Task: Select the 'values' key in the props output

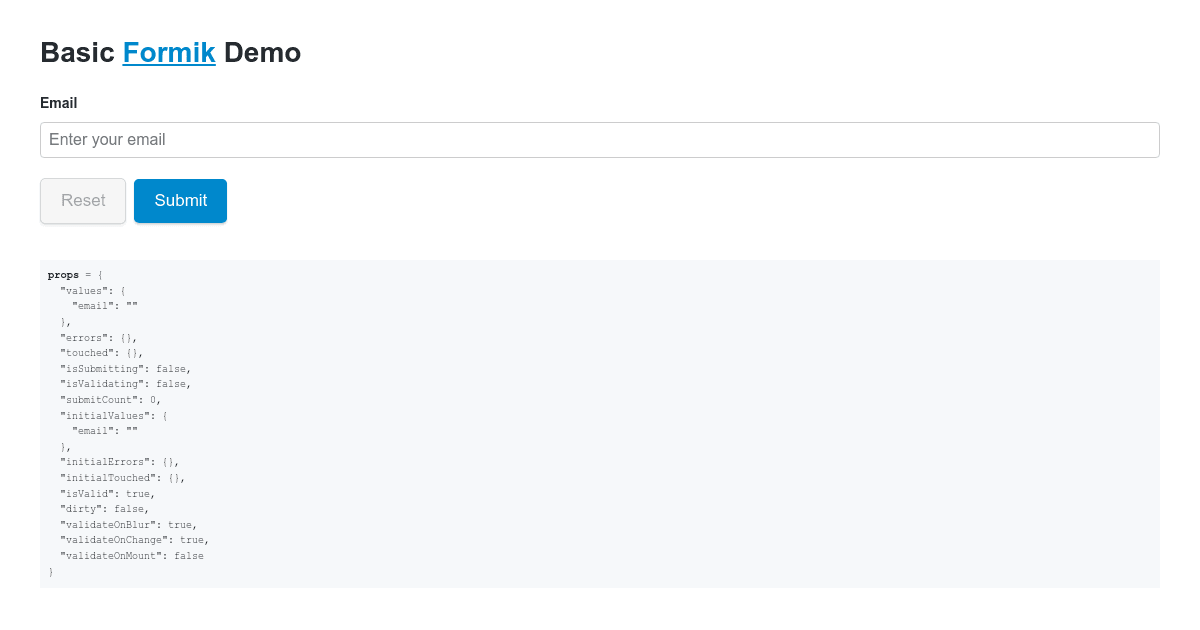Action: 92,290
